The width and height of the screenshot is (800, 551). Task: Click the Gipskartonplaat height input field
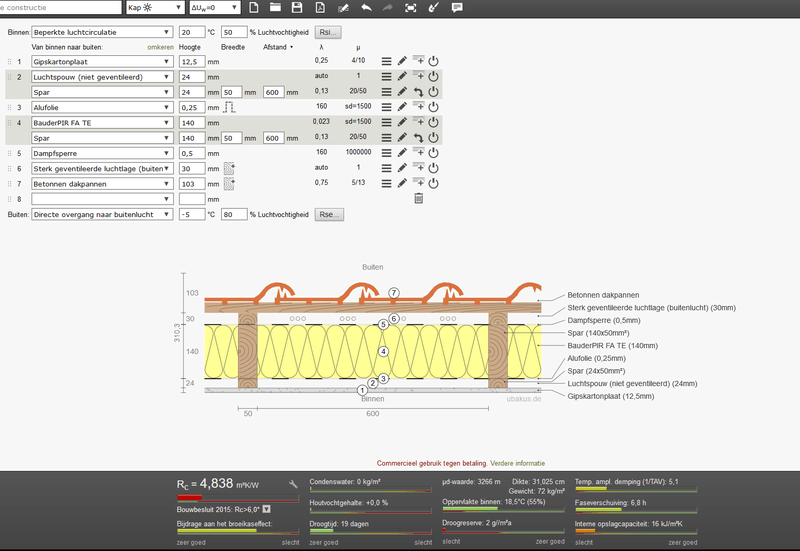(x=191, y=62)
